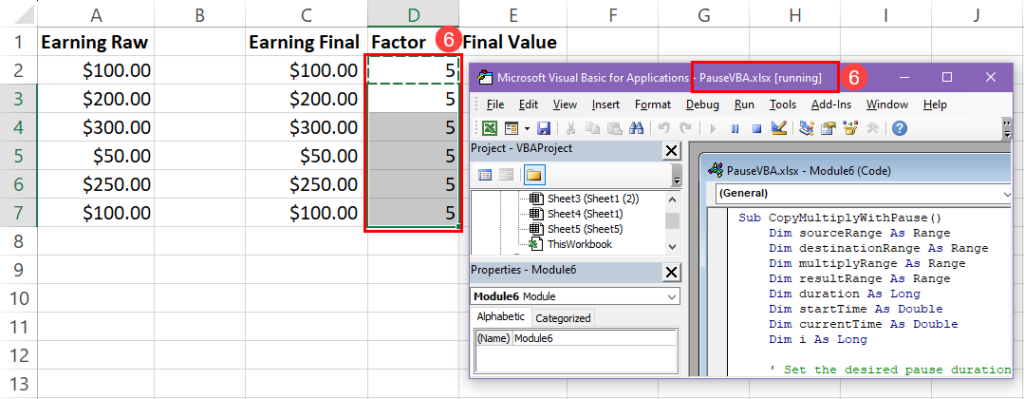Select Sheet4 (Sheet1) in project tree
This screenshot has width=1024, height=399.
(585, 214)
